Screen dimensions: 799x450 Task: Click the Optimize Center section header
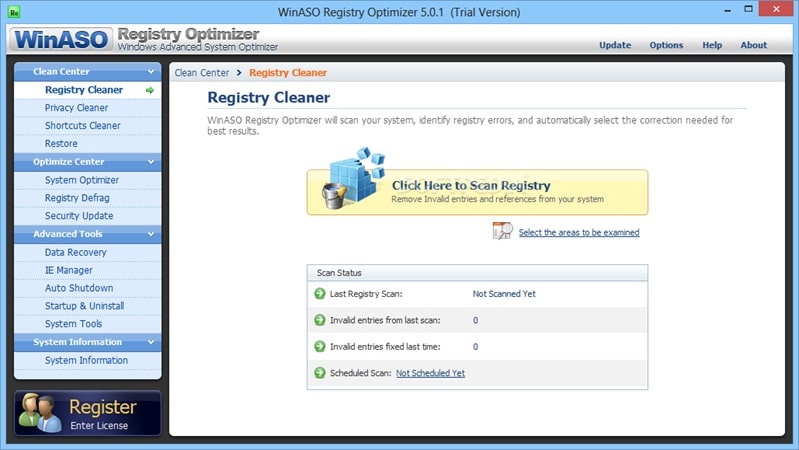coord(88,162)
